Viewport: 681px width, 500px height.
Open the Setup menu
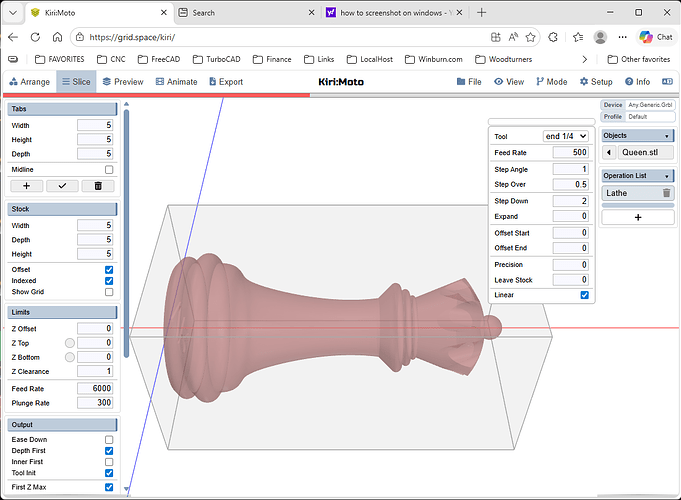[596, 82]
